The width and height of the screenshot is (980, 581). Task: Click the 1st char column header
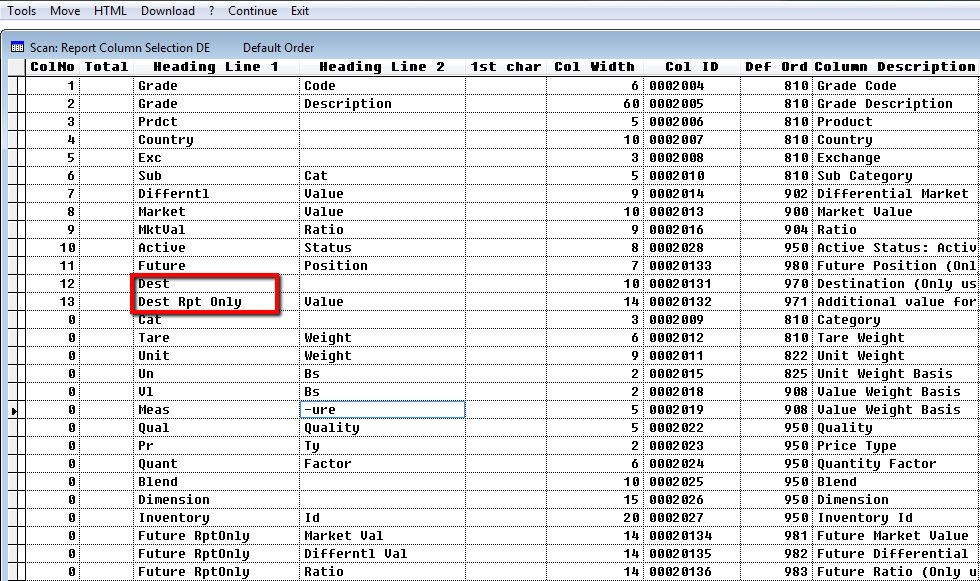coord(506,67)
